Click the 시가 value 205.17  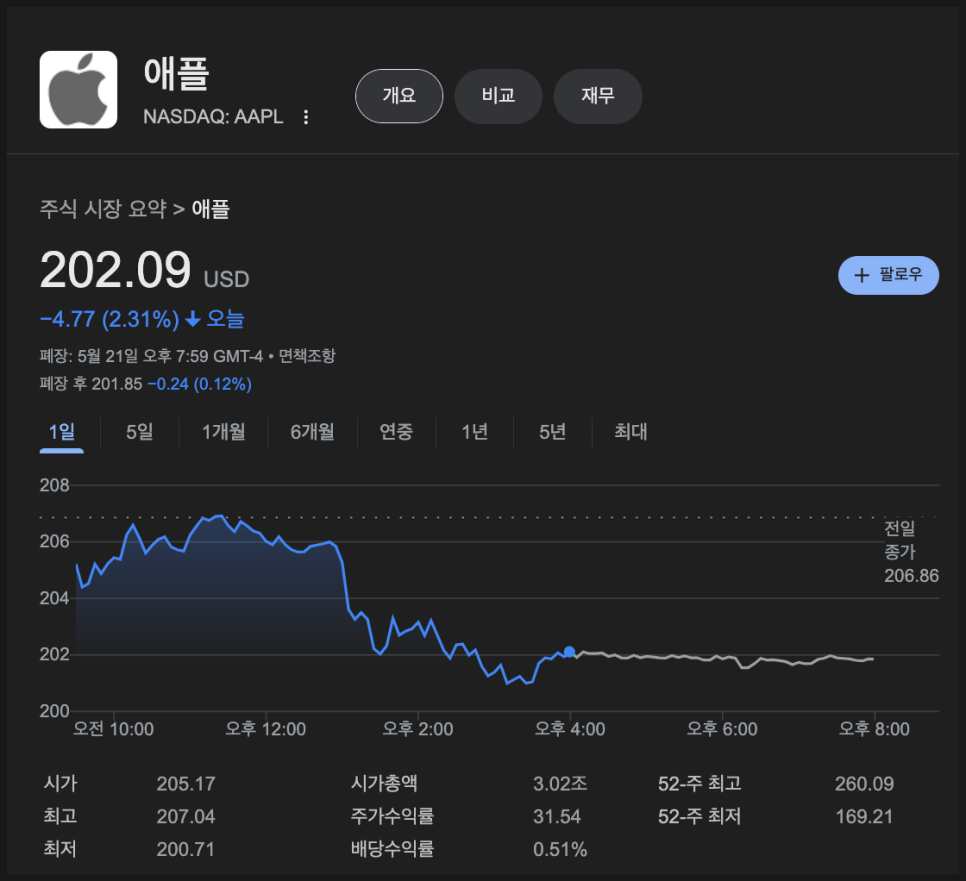click(x=186, y=784)
